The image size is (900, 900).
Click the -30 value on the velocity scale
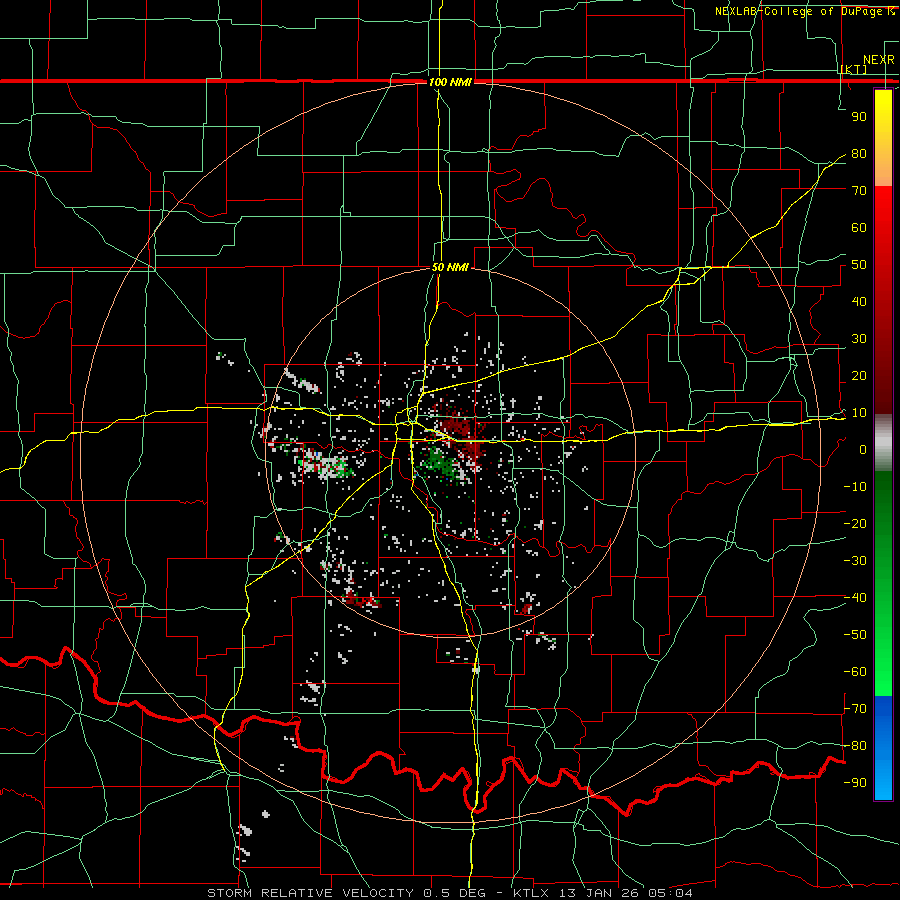(855, 561)
